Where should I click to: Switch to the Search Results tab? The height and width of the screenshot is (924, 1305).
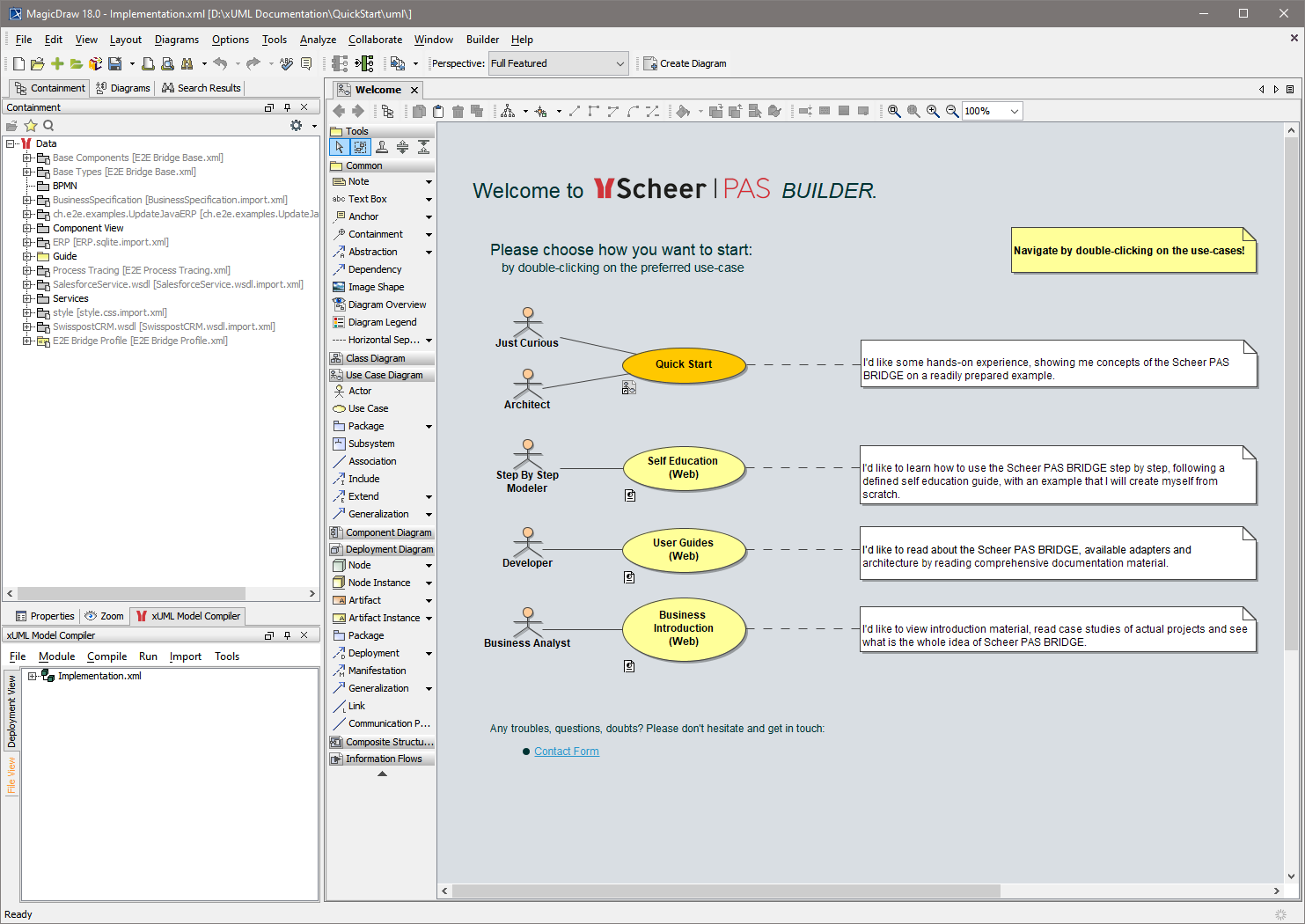pos(201,88)
